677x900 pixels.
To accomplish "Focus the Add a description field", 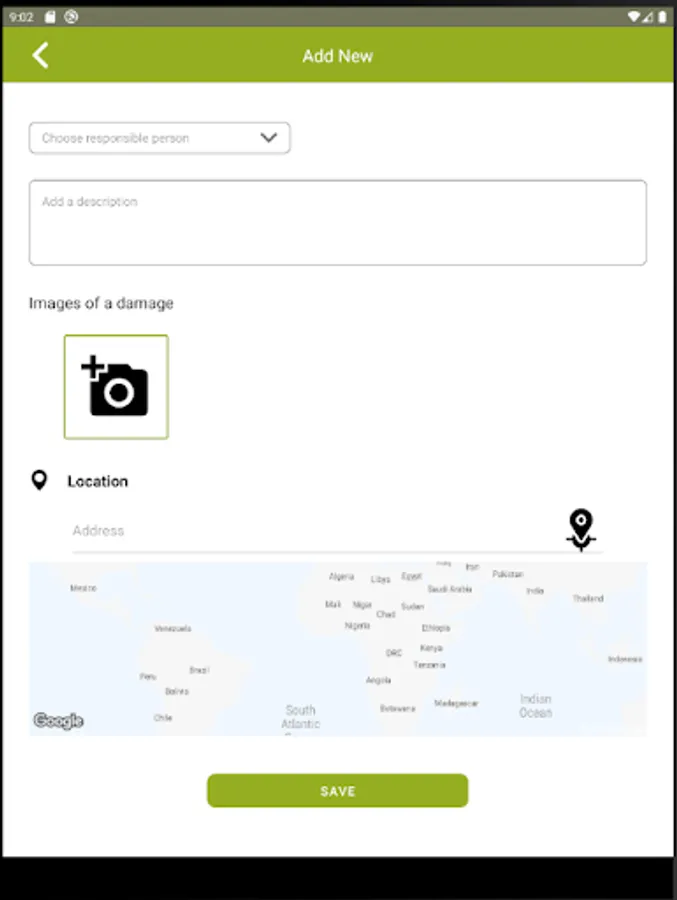I will [337, 223].
